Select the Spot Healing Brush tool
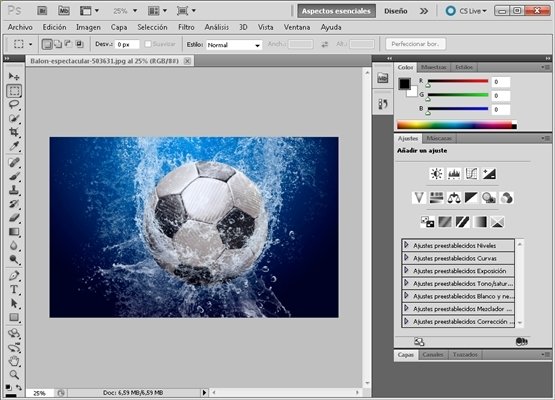The height and width of the screenshot is (400, 555). (x=14, y=162)
